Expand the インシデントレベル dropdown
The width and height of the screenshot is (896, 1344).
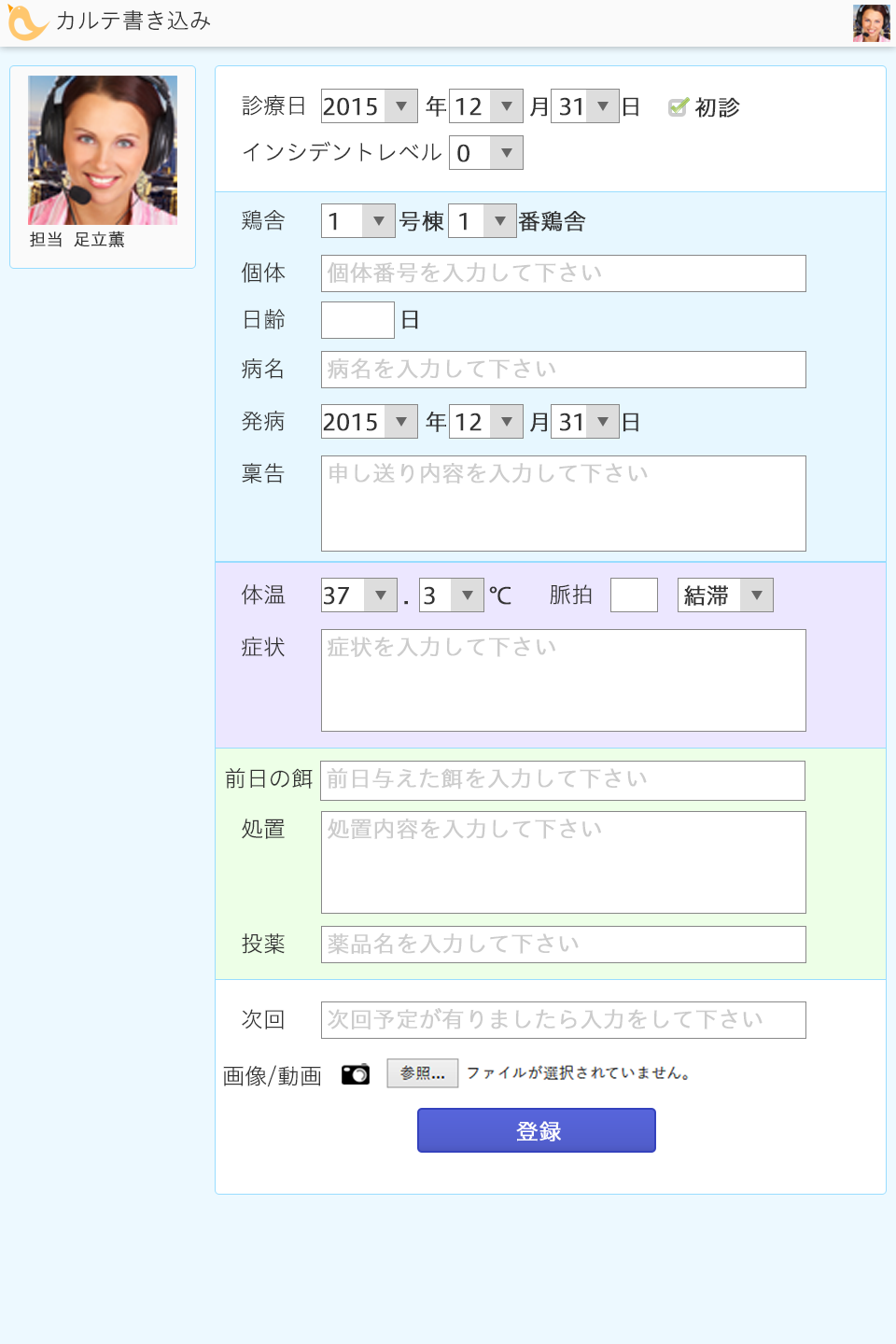coord(485,153)
